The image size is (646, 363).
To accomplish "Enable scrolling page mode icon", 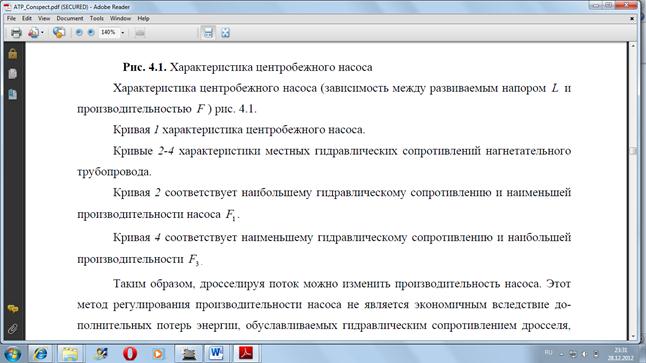I will point(208,33).
